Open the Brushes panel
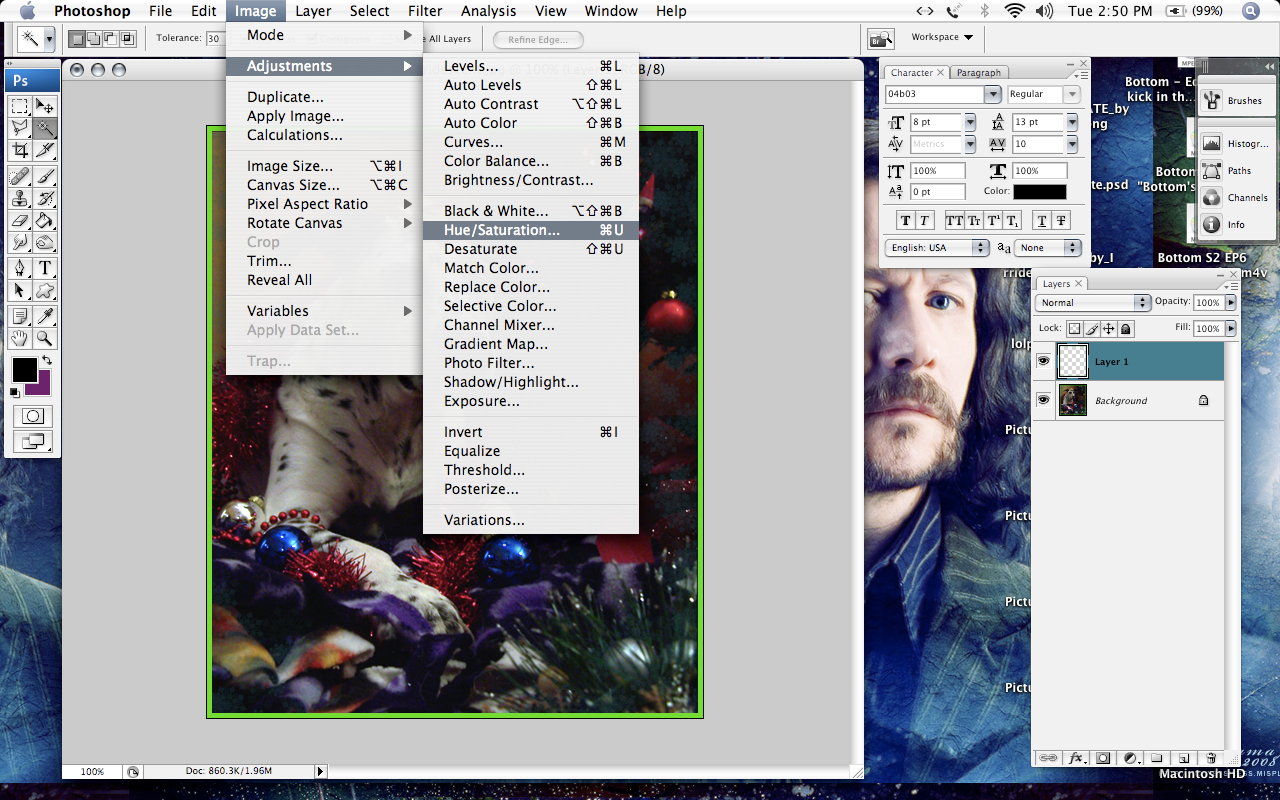 1236,100
